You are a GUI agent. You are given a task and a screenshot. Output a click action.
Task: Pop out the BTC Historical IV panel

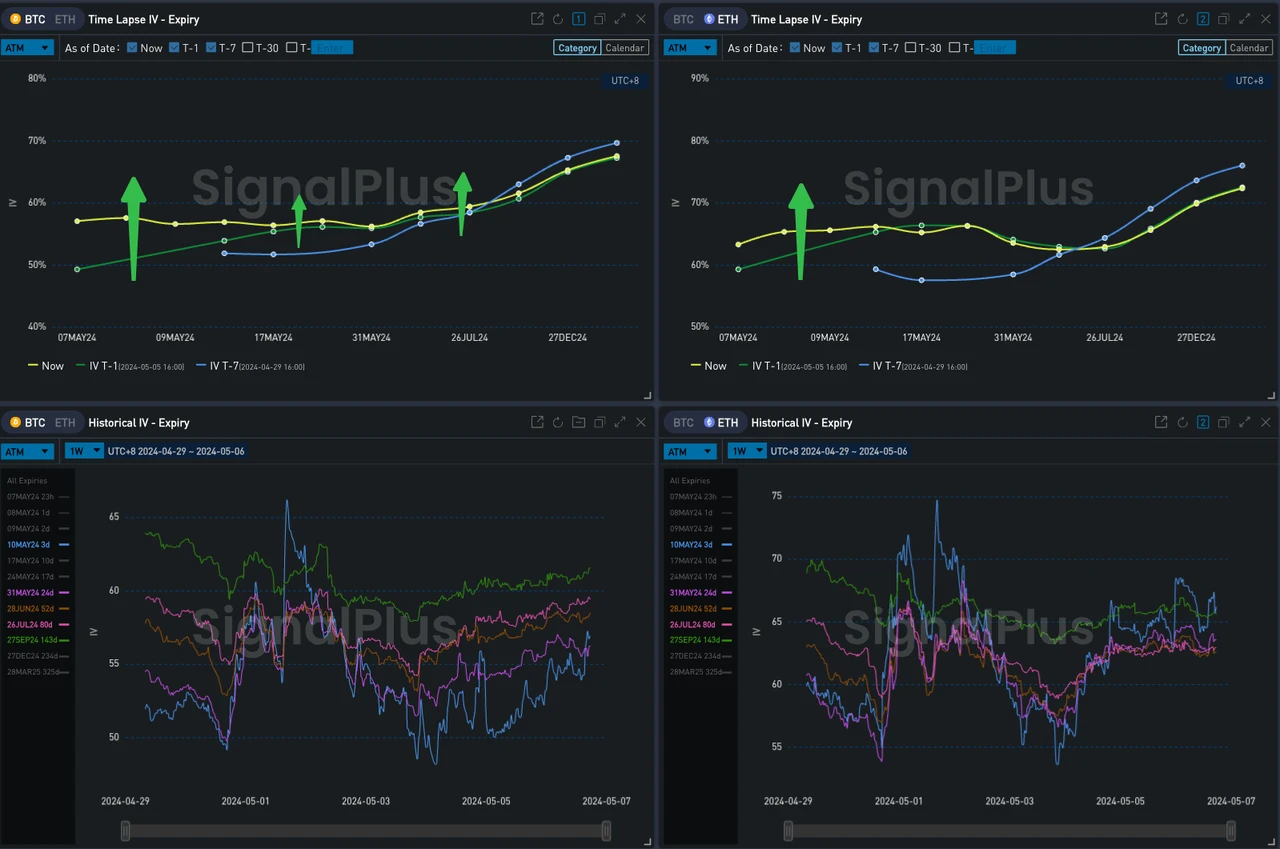click(537, 423)
